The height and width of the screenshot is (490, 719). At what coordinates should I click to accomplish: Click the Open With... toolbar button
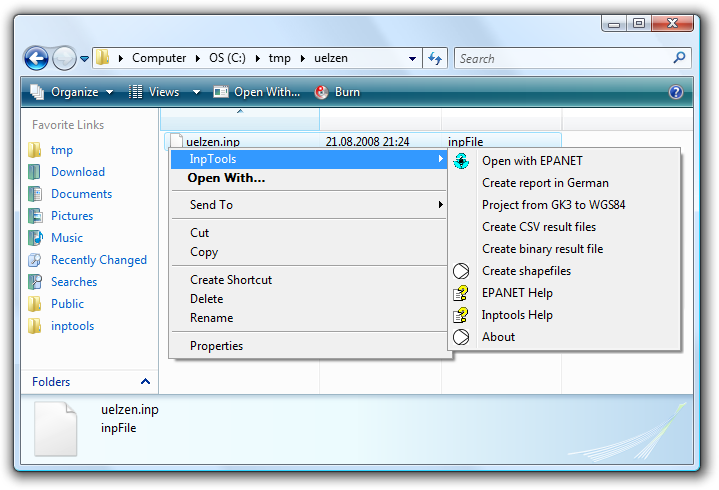point(257,92)
